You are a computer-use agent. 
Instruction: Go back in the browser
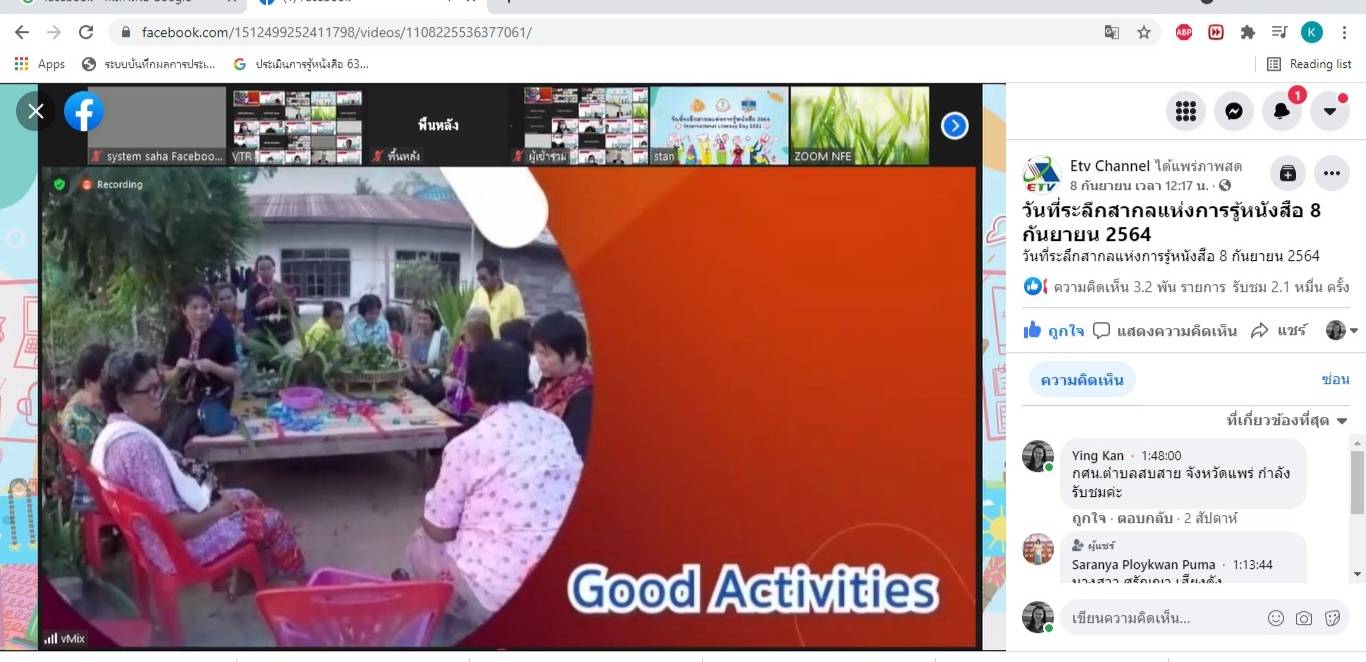click(x=22, y=32)
